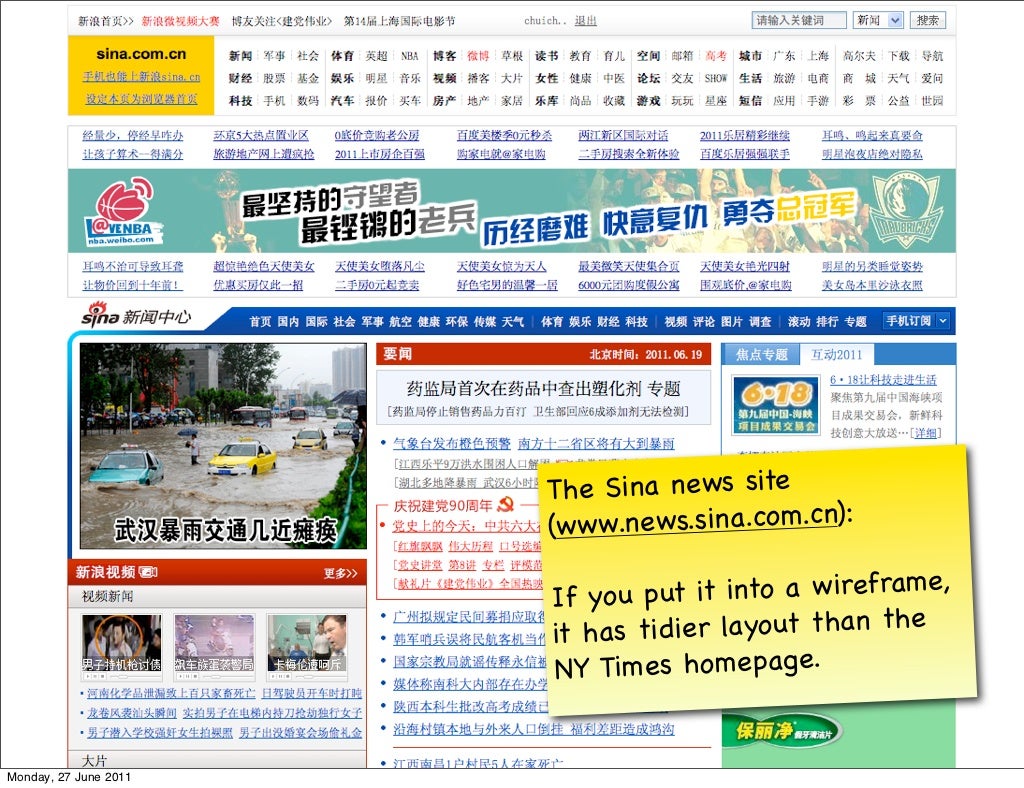Click the 财经 link in top directory
The width and height of the screenshot is (1024, 788).
(x=240, y=78)
